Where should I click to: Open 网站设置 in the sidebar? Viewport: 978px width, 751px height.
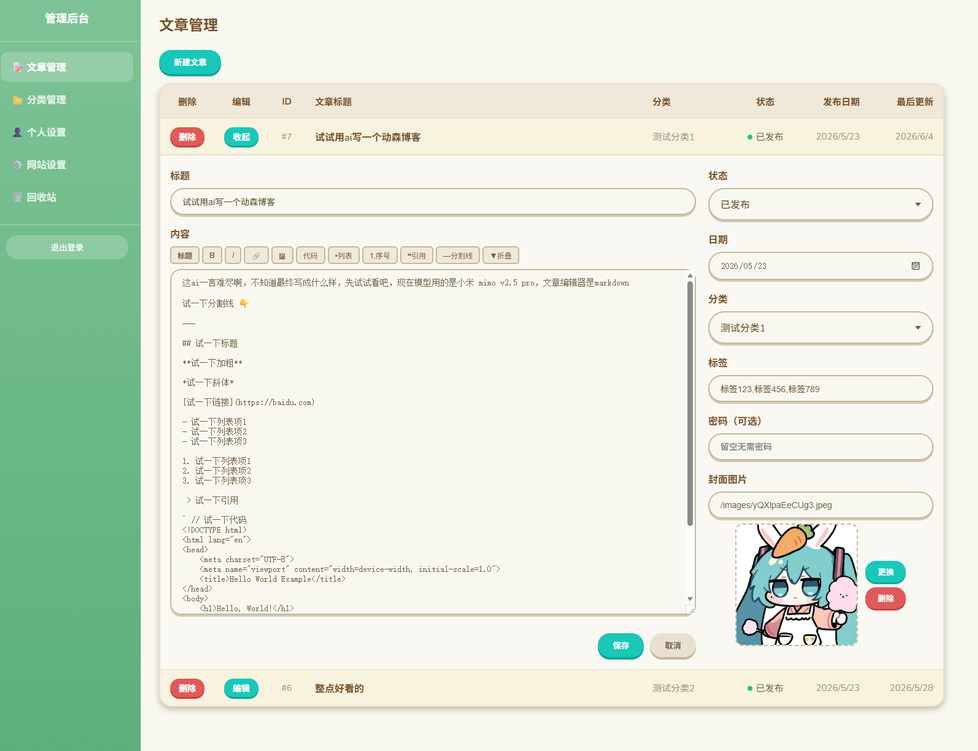click(67, 165)
